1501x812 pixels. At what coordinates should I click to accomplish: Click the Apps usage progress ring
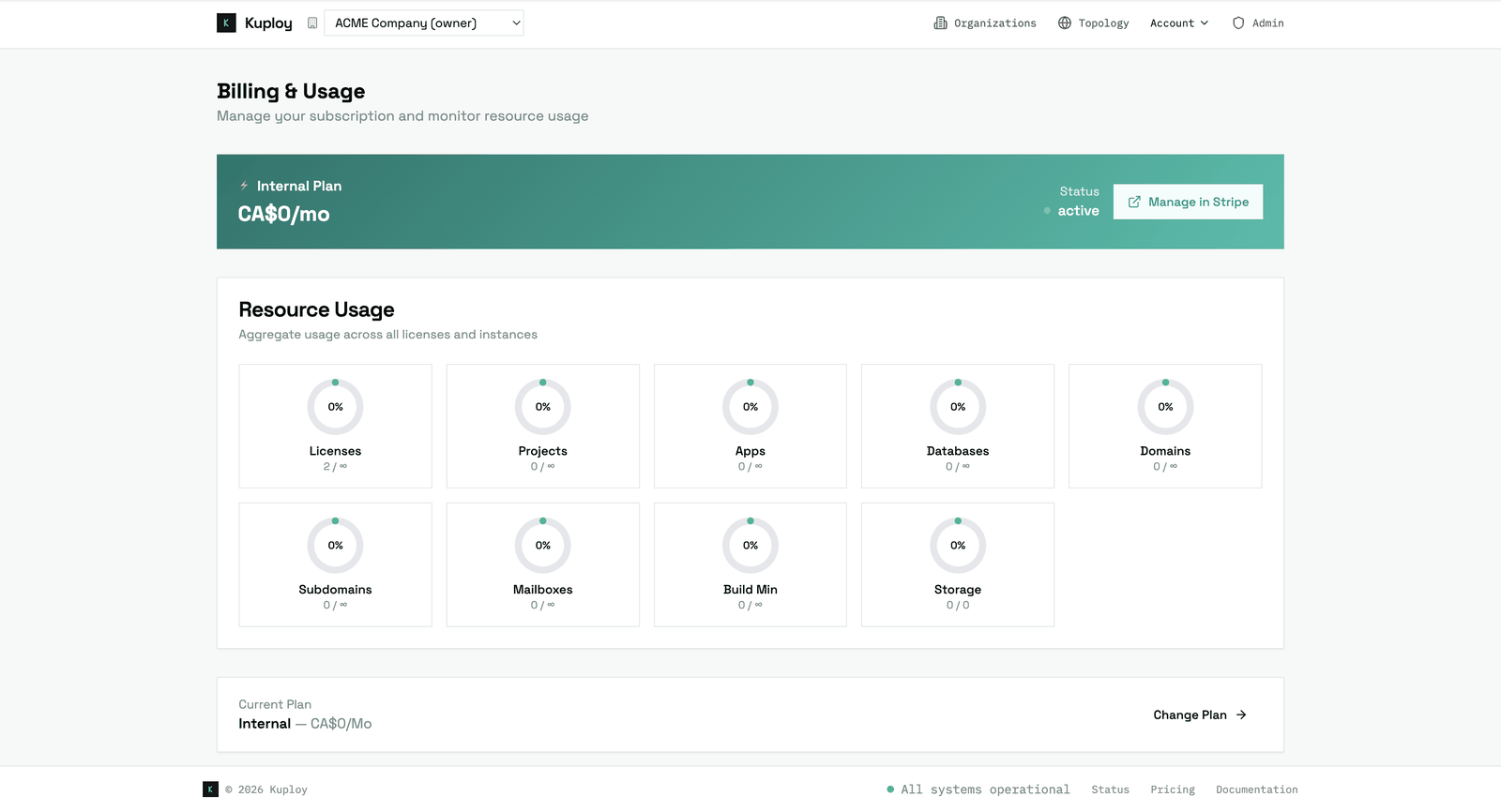pos(750,407)
